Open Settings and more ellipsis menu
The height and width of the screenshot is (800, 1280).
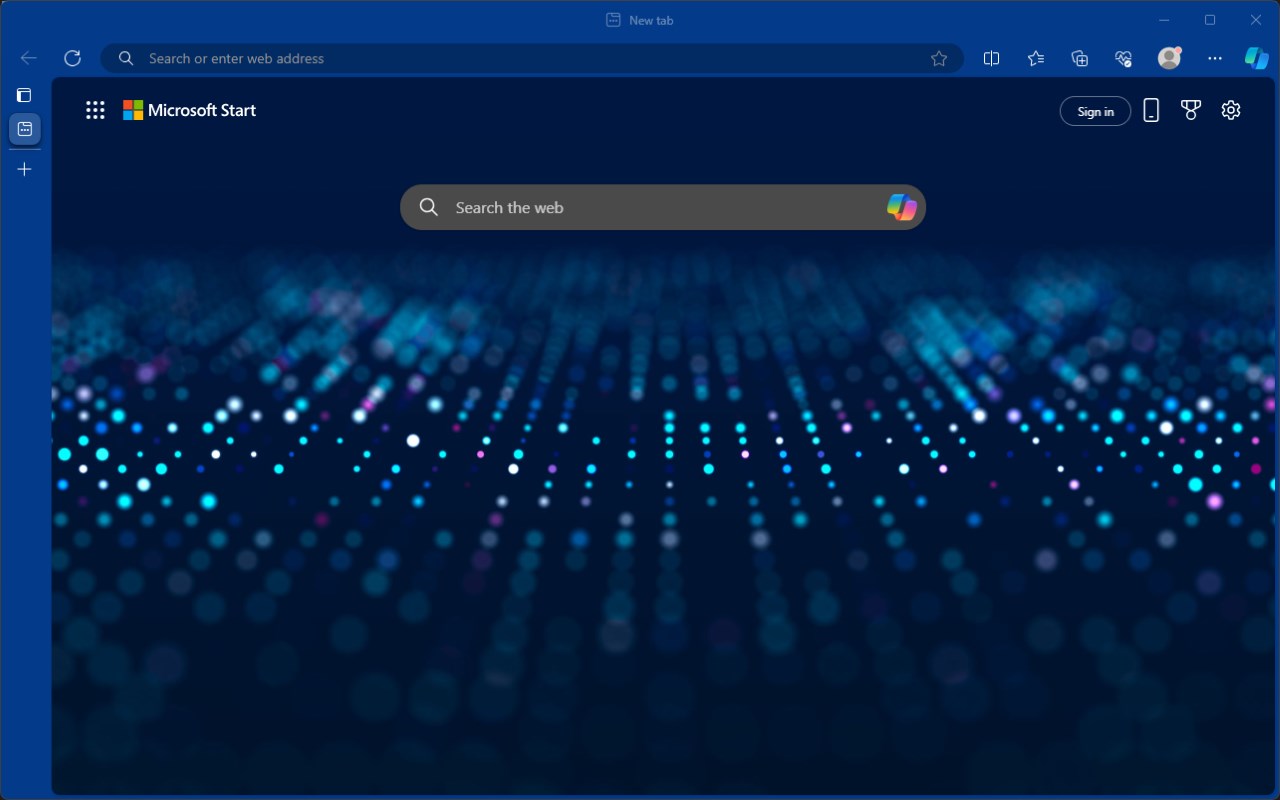tap(1215, 58)
